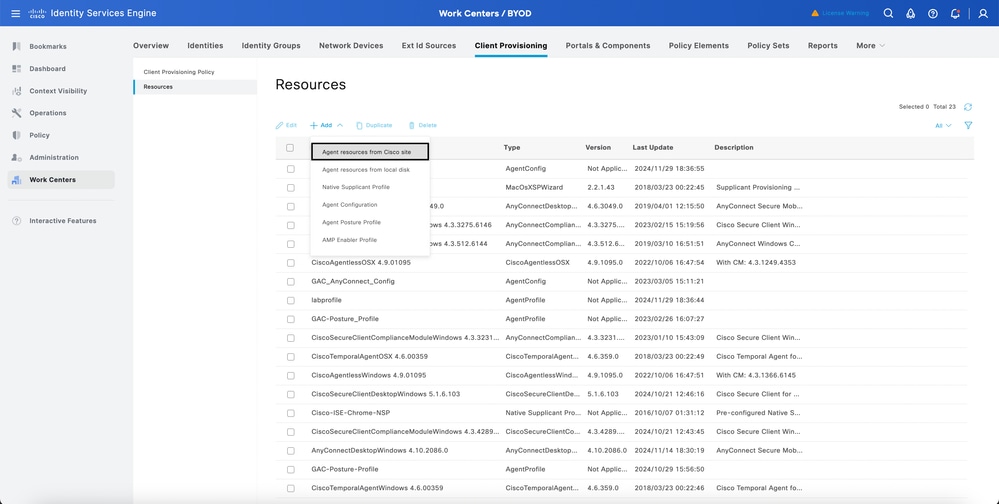This screenshot has width=999, height=504.
Task: Click the MacOsXSPWizard type cell
Action: point(534,188)
